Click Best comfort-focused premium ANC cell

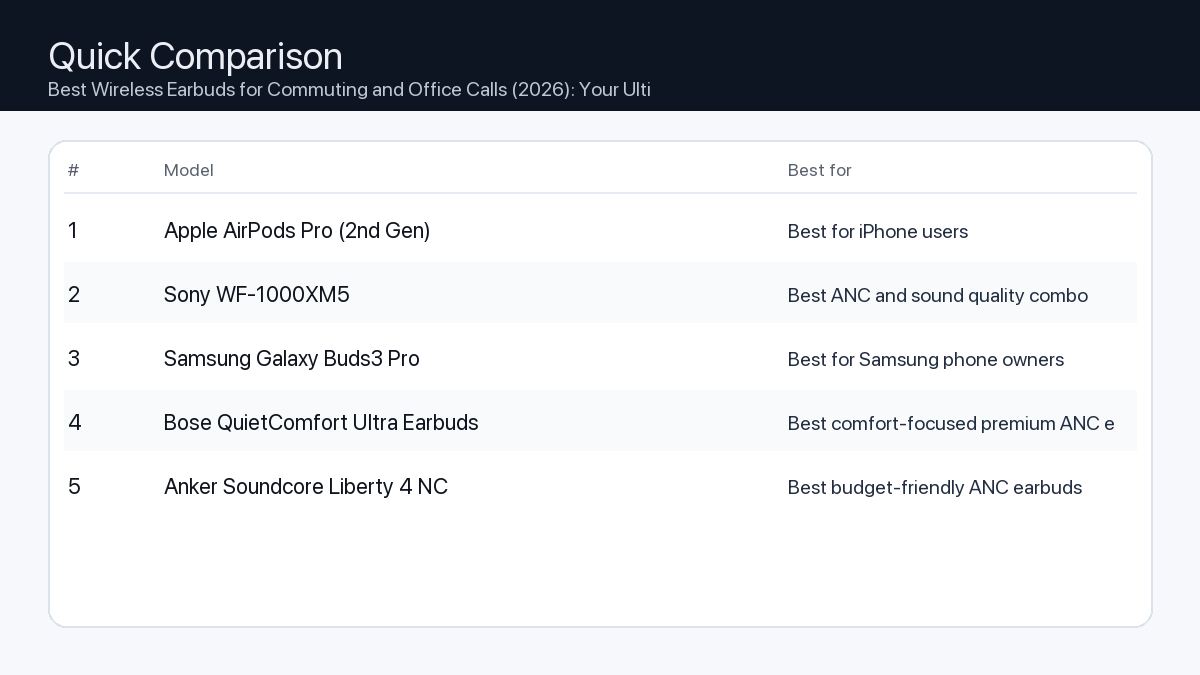(950, 424)
